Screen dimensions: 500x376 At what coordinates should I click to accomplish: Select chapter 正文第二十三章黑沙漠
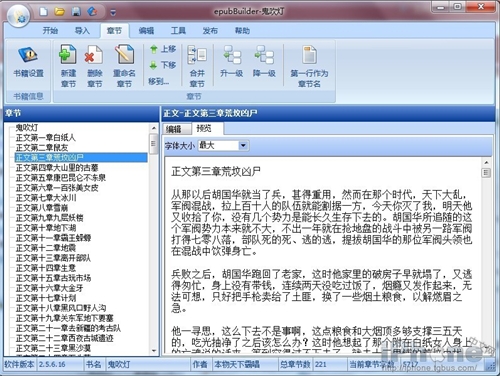pyautogui.click(x=53, y=348)
